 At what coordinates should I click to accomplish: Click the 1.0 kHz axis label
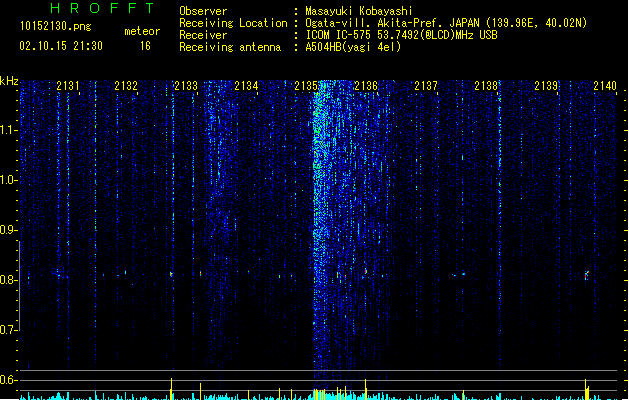8,180
